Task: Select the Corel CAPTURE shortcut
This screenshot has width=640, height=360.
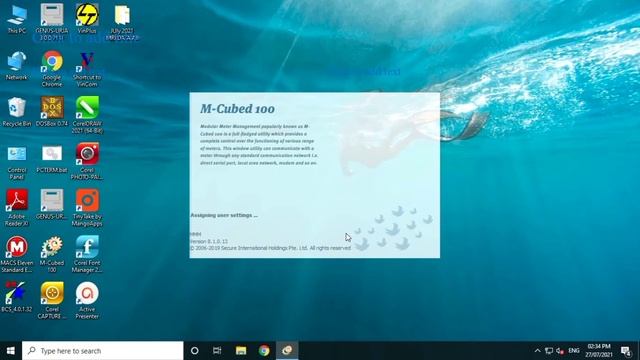Action: (52, 300)
